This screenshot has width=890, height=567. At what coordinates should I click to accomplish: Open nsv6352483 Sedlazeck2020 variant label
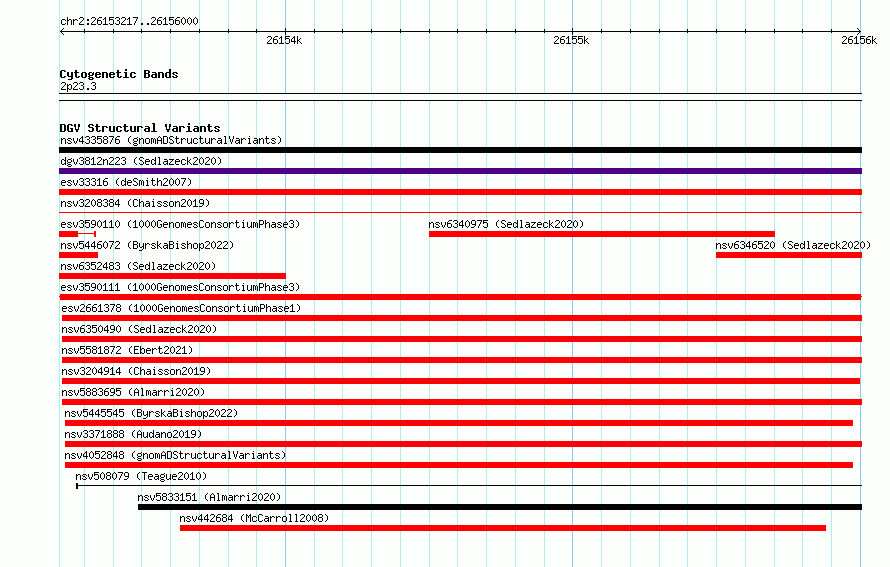tap(138, 266)
